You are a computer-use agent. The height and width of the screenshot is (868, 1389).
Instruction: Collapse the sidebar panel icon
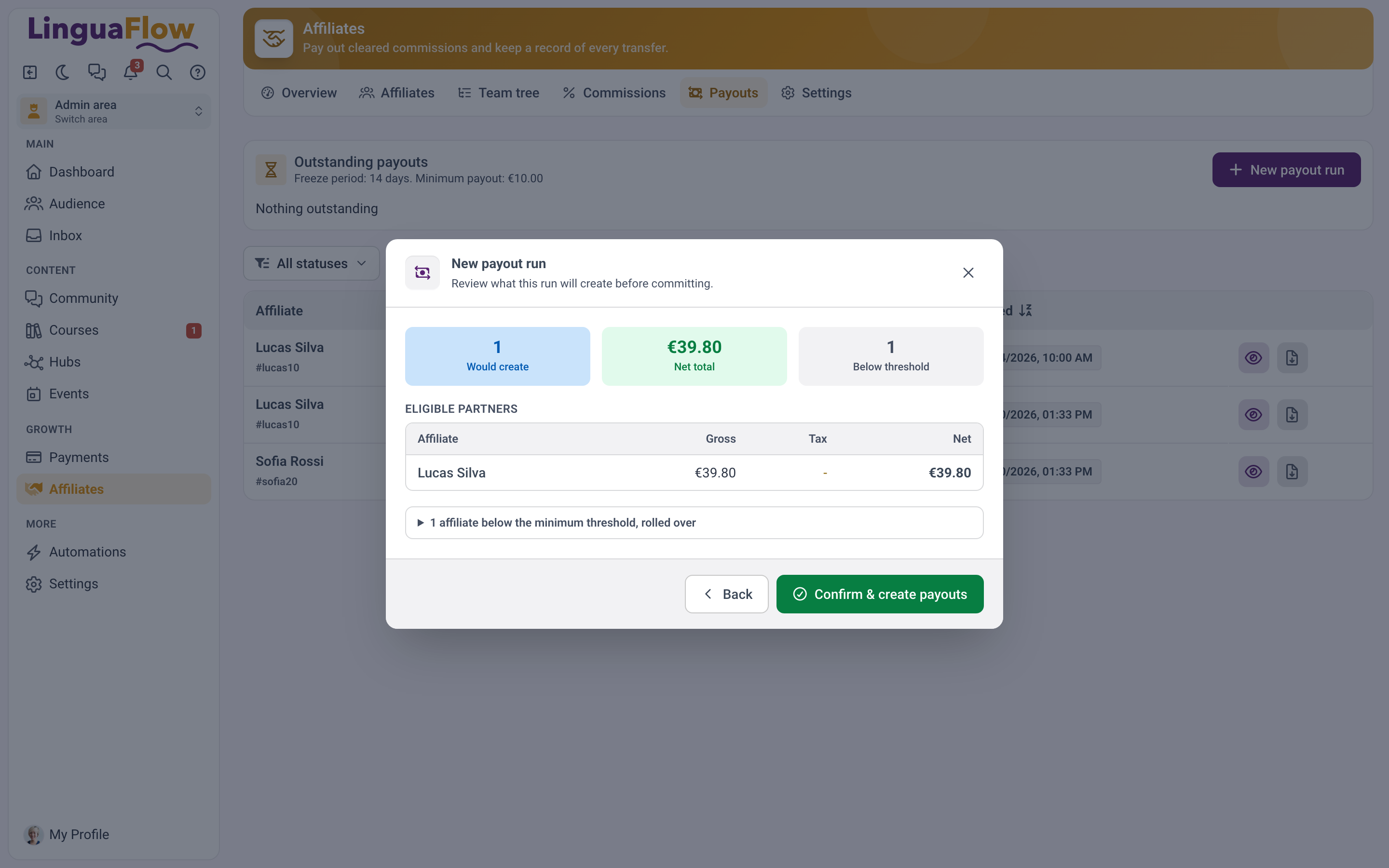click(30, 72)
